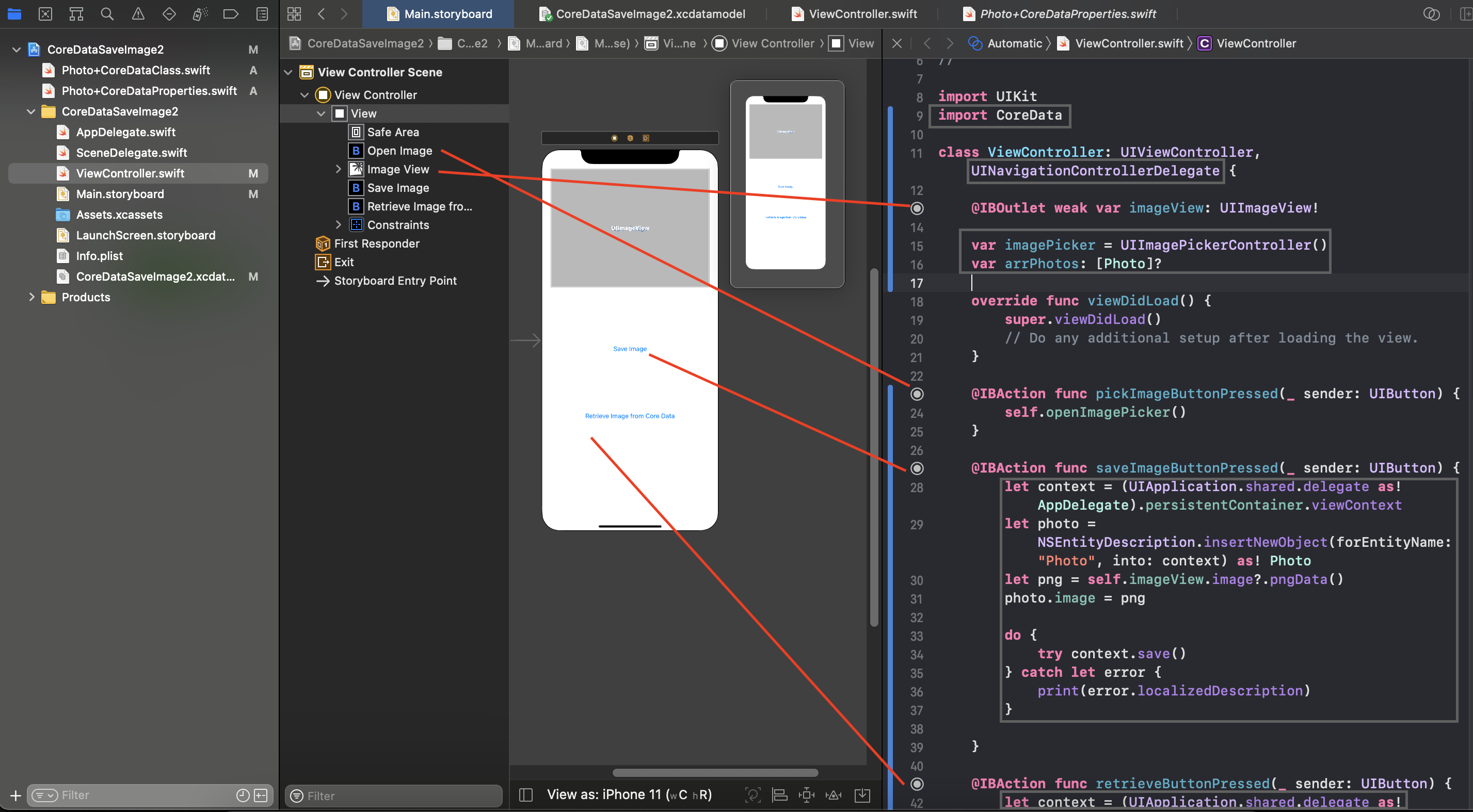Screen dimensions: 1473x812
Task: Switch to the Photo+CoreDataProperties.swift tab
Action: 1067,14
